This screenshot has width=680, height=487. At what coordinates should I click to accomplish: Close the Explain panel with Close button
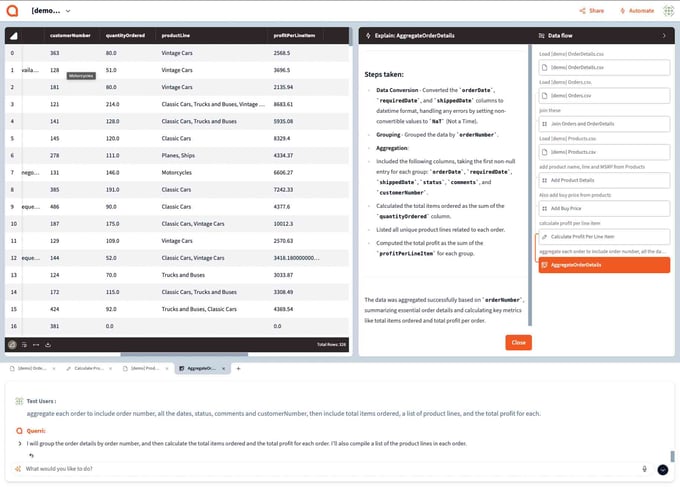click(x=518, y=342)
